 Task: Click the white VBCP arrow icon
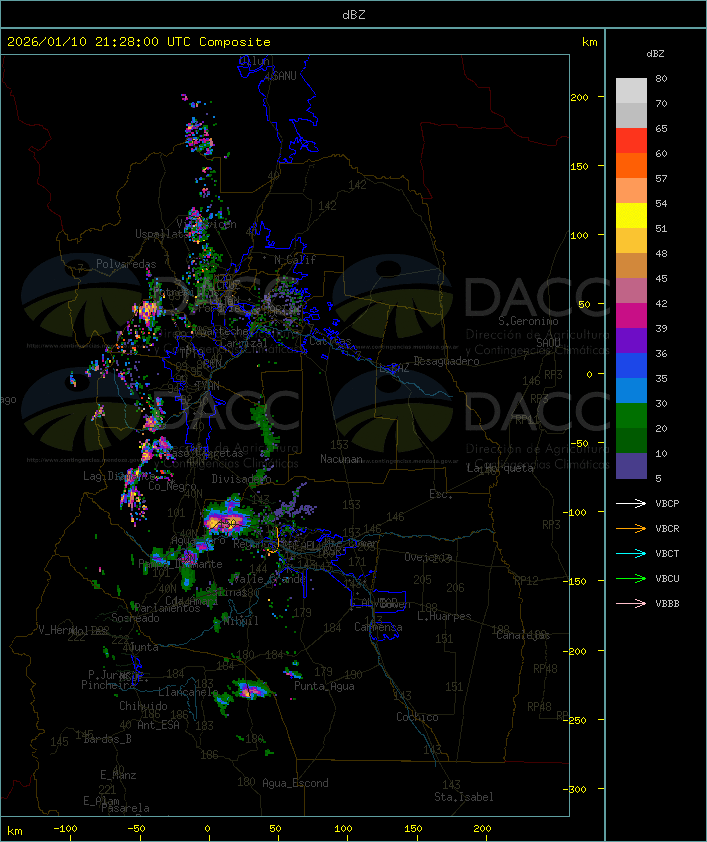(x=630, y=503)
